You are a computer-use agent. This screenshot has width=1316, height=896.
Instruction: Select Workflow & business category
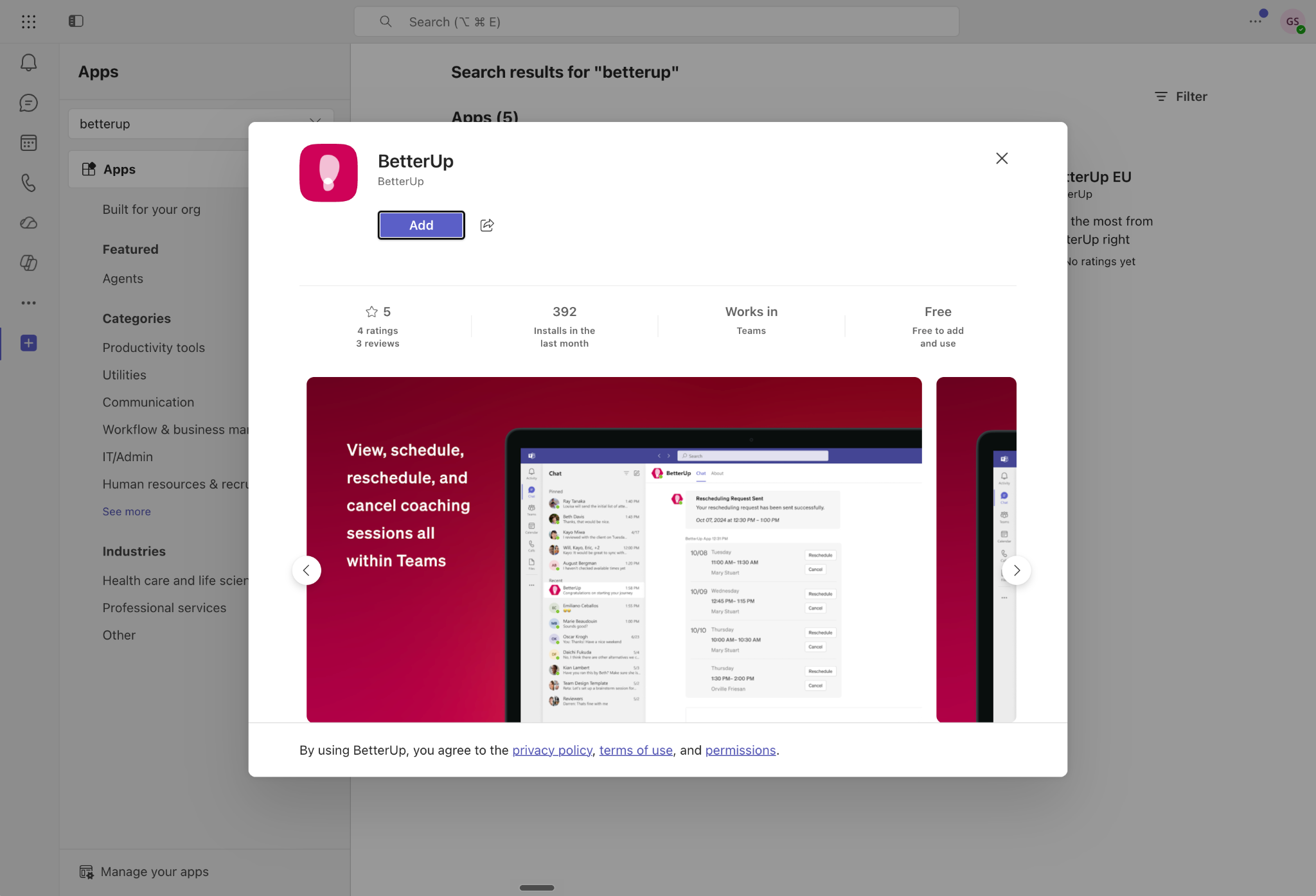click(x=175, y=430)
